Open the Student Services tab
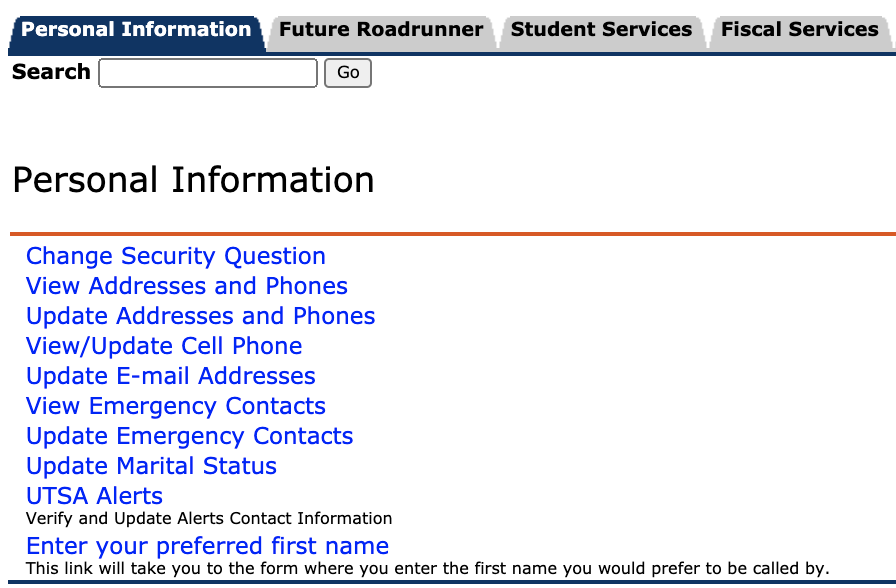The width and height of the screenshot is (896, 588). click(601, 29)
